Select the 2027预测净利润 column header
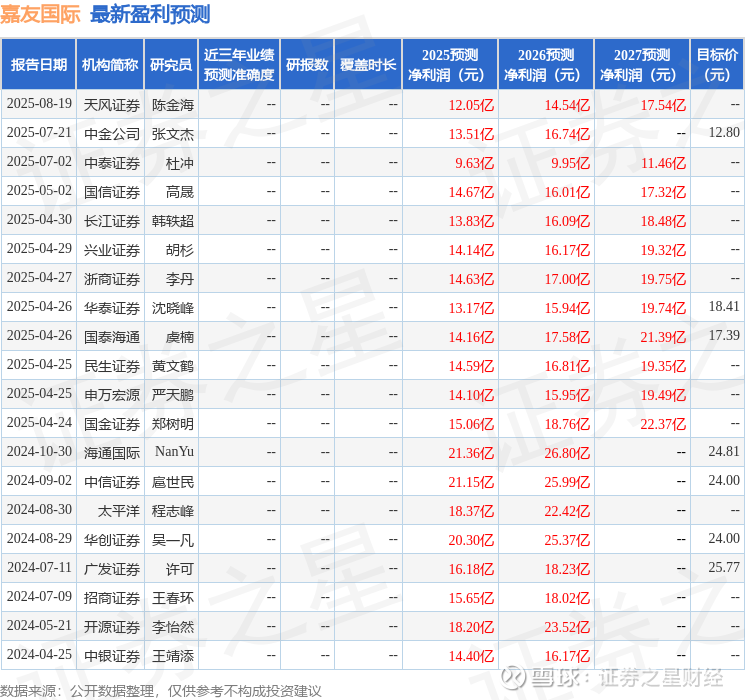The height and width of the screenshot is (700, 745). [x=642, y=65]
